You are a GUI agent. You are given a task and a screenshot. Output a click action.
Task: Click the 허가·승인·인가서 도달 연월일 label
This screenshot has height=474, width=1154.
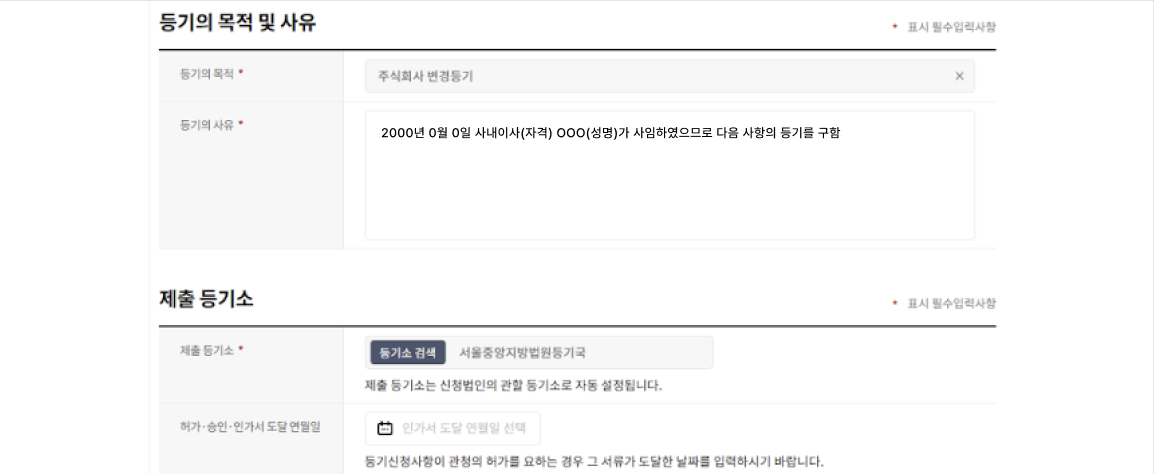pyautogui.click(x=250, y=427)
